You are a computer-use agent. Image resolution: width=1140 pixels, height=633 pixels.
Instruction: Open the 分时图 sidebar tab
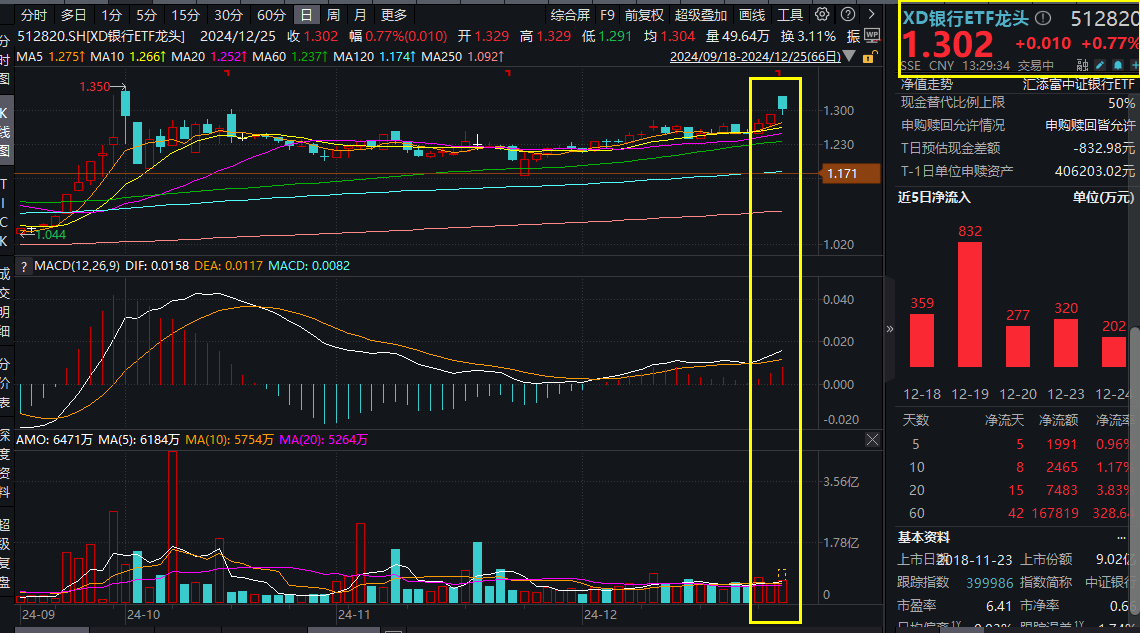point(4,60)
